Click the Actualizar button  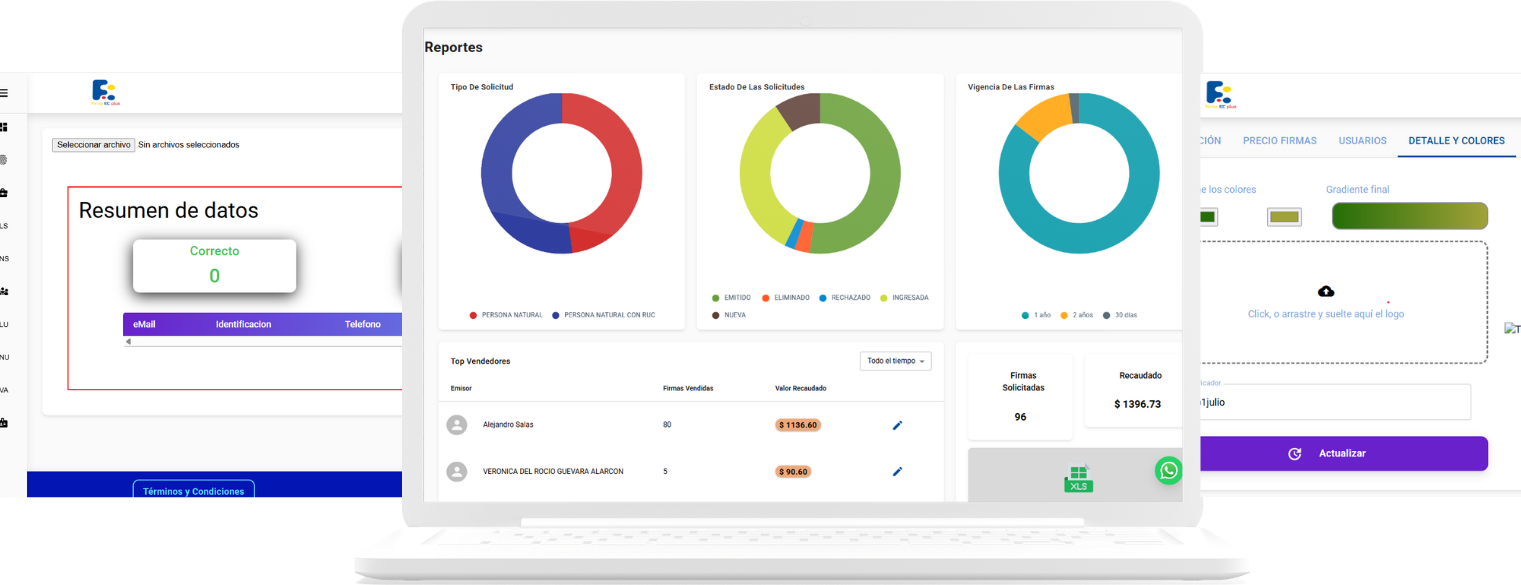1340,453
